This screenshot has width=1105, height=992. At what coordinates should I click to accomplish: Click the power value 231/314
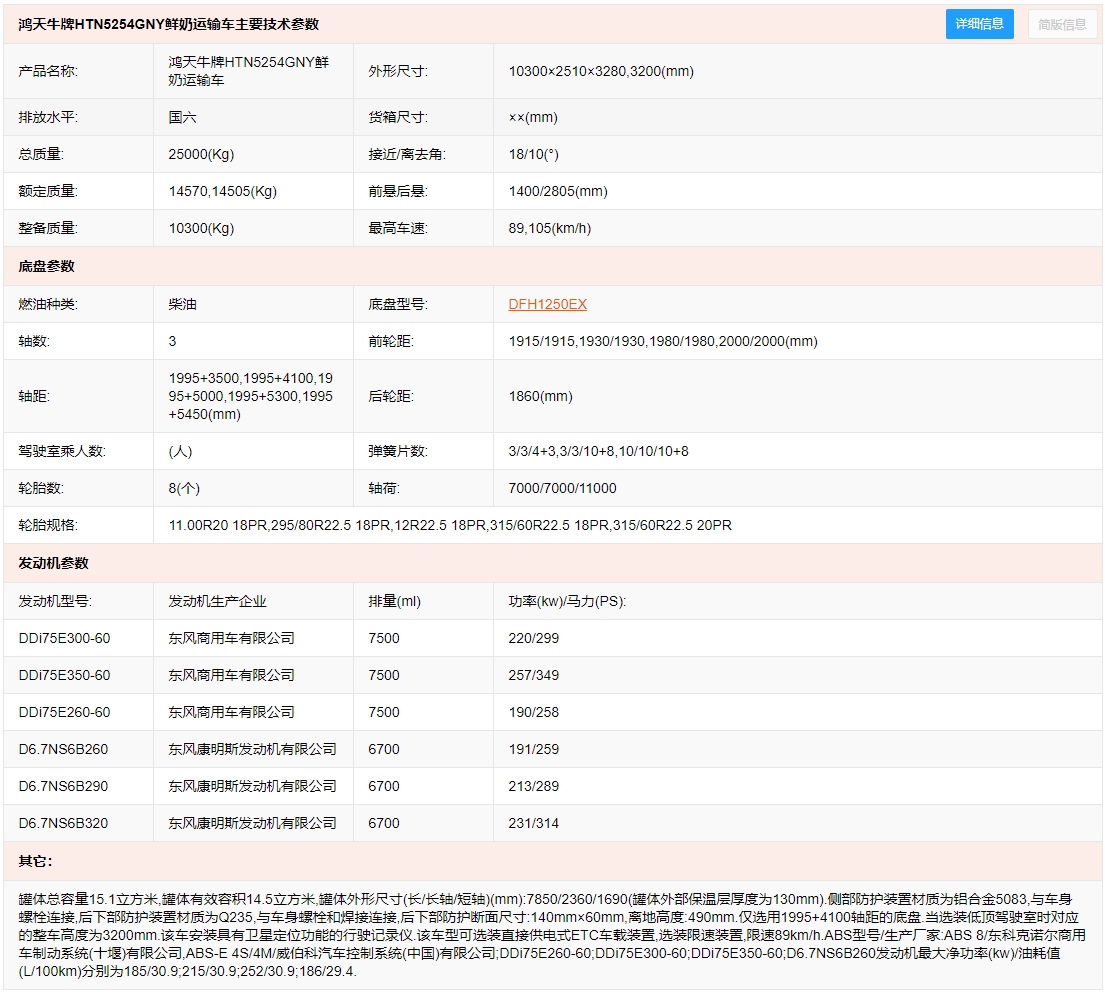[533, 823]
